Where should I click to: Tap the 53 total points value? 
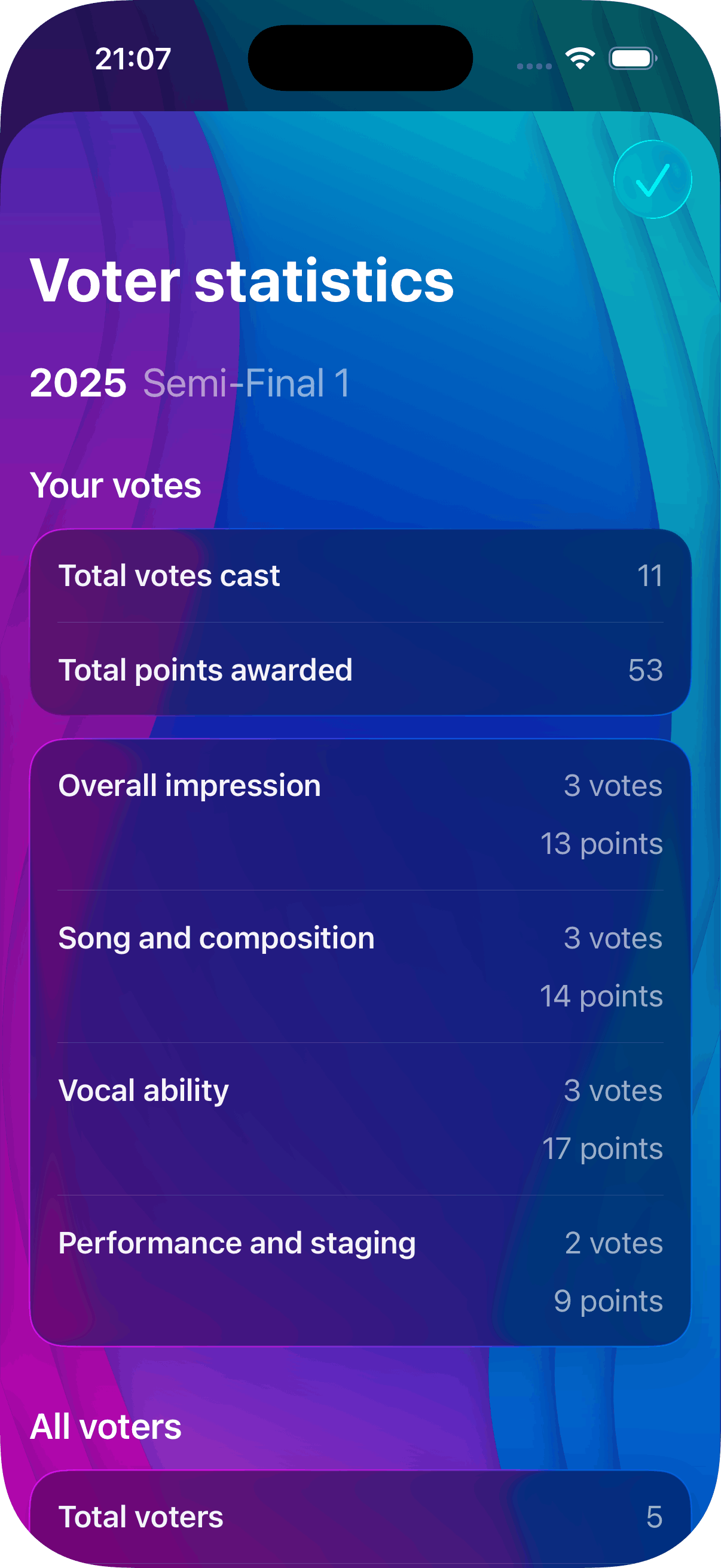(x=645, y=670)
